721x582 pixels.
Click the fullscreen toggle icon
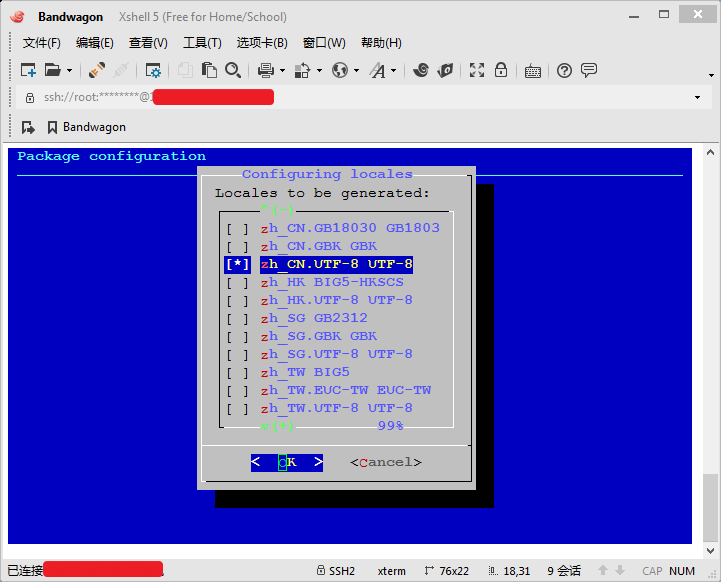click(x=477, y=70)
